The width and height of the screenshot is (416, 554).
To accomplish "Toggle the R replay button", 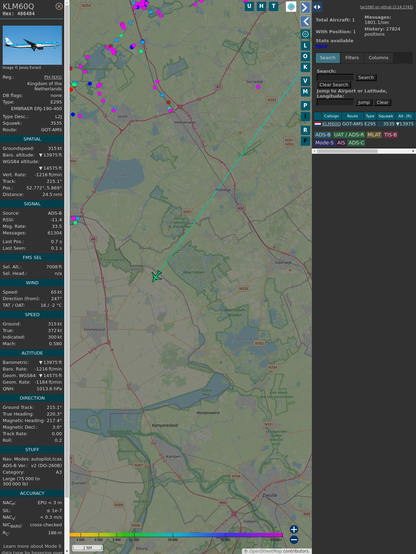I will point(305,130).
